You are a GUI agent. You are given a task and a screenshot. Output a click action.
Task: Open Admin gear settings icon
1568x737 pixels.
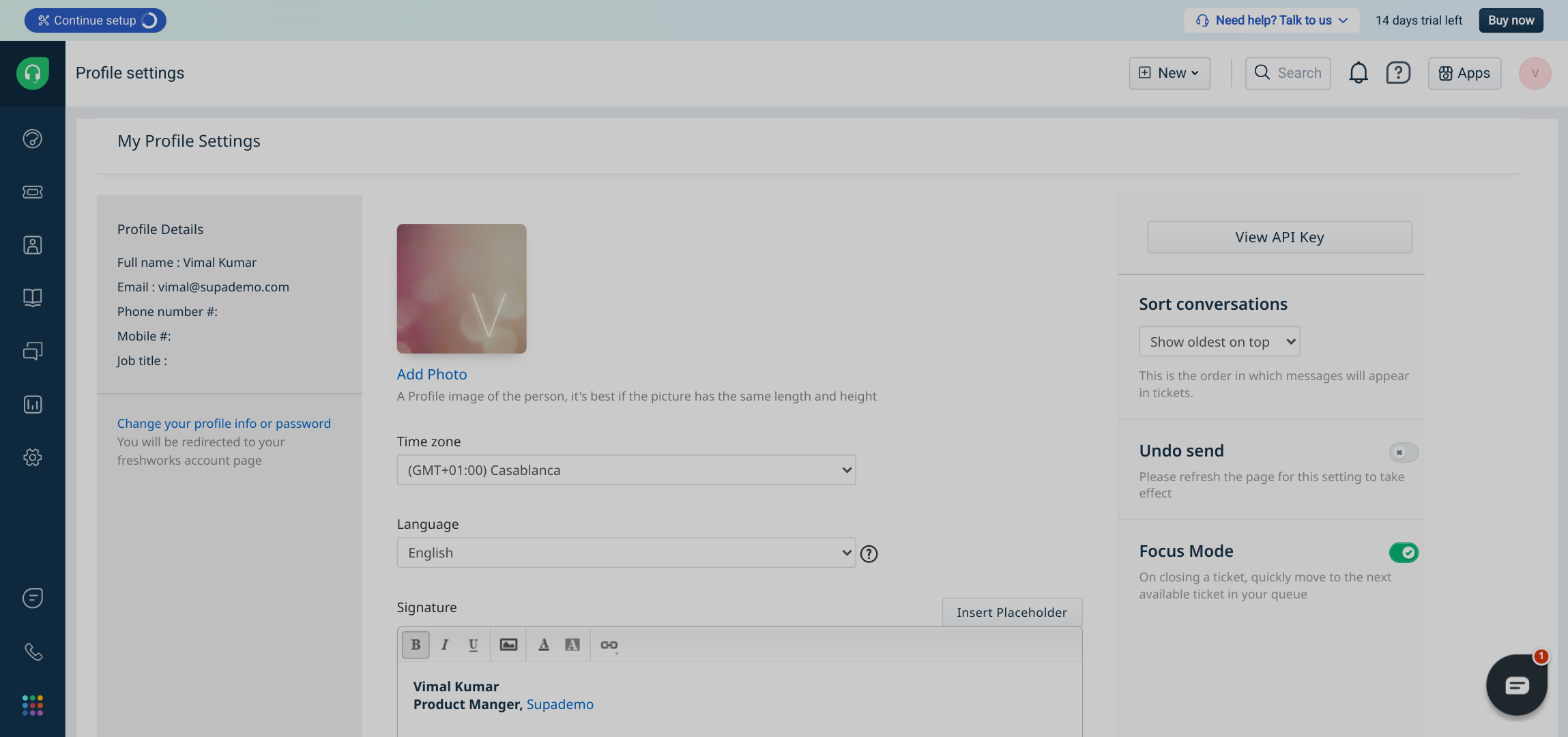pos(32,457)
